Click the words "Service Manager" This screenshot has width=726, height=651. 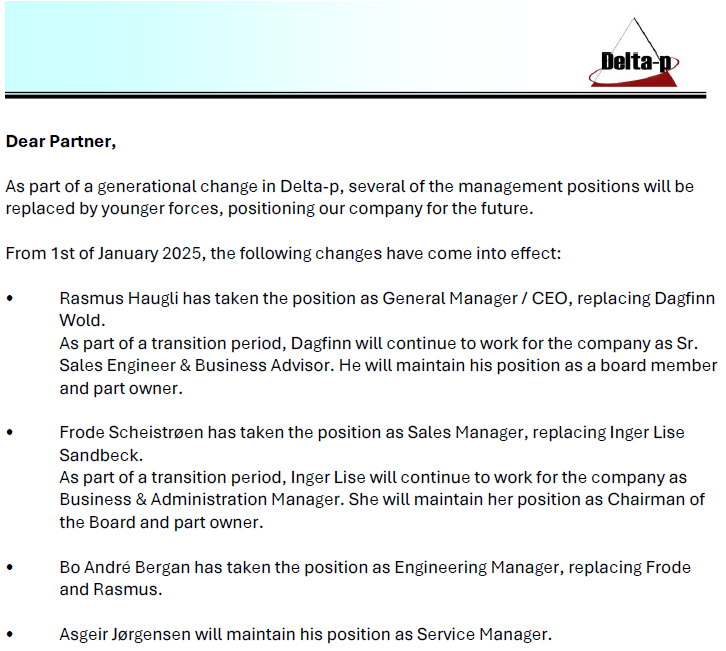tap(482, 634)
